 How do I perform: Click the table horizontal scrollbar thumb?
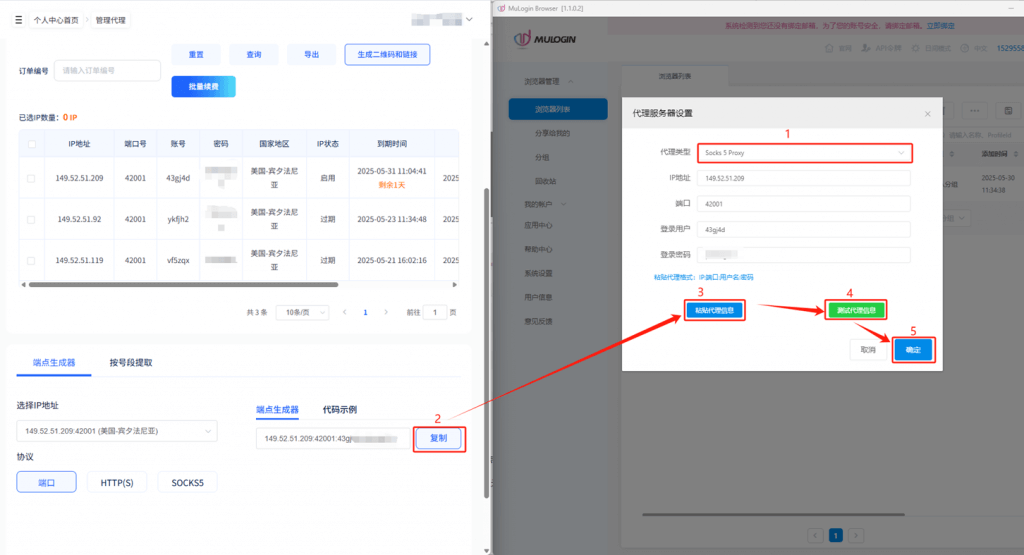184,285
